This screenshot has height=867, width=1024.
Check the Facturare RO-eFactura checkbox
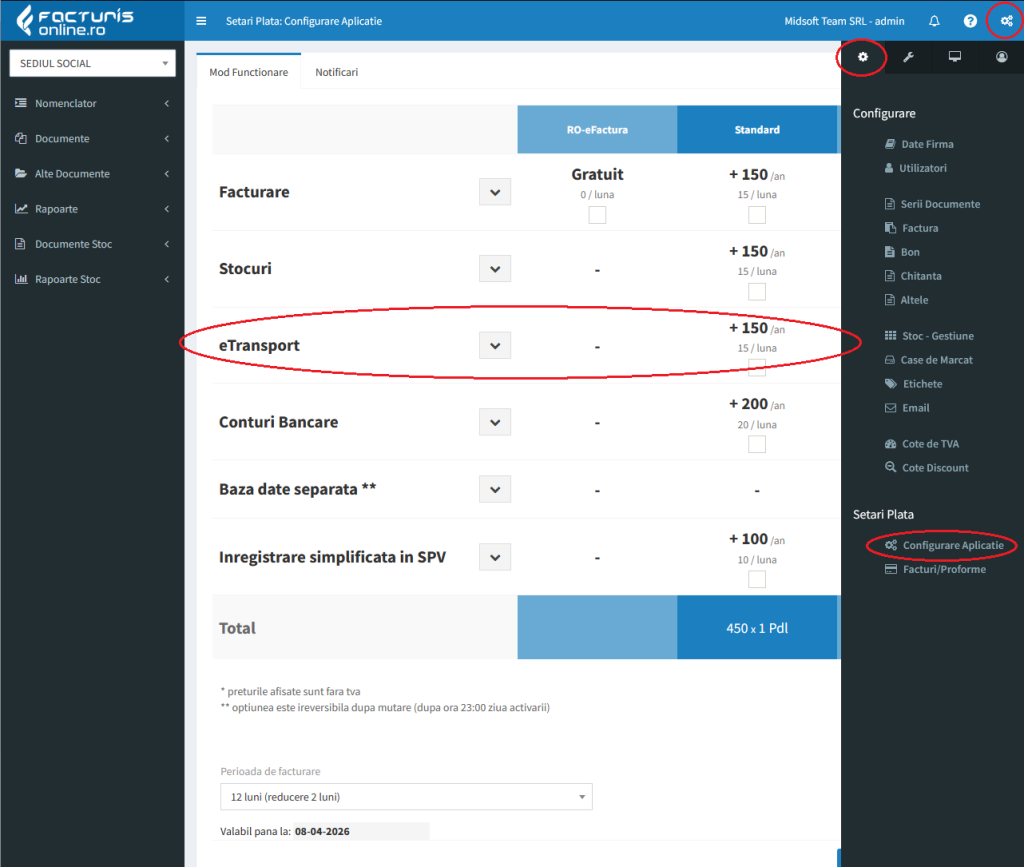pyautogui.click(x=597, y=215)
